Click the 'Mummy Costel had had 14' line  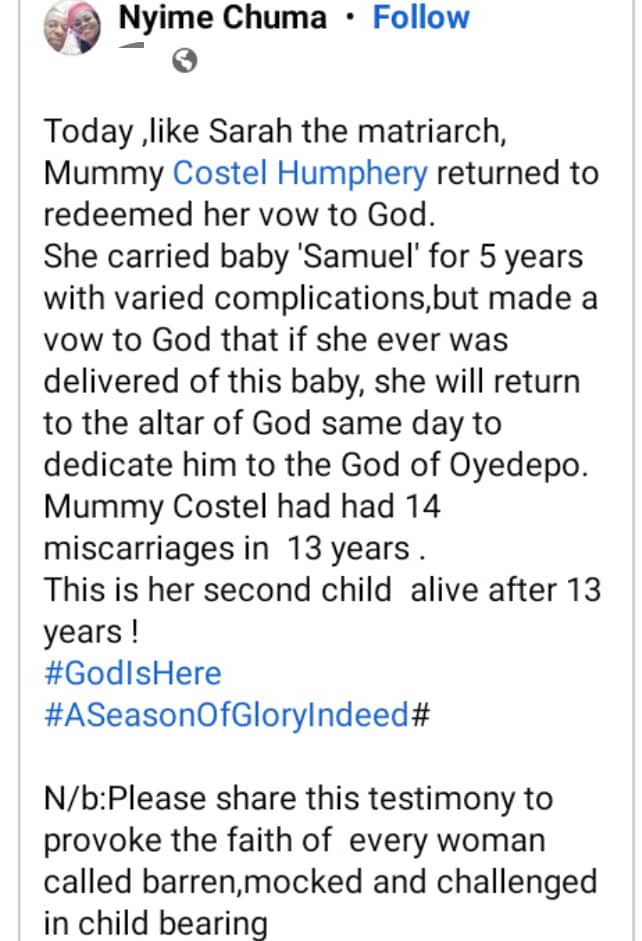(x=242, y=507)
